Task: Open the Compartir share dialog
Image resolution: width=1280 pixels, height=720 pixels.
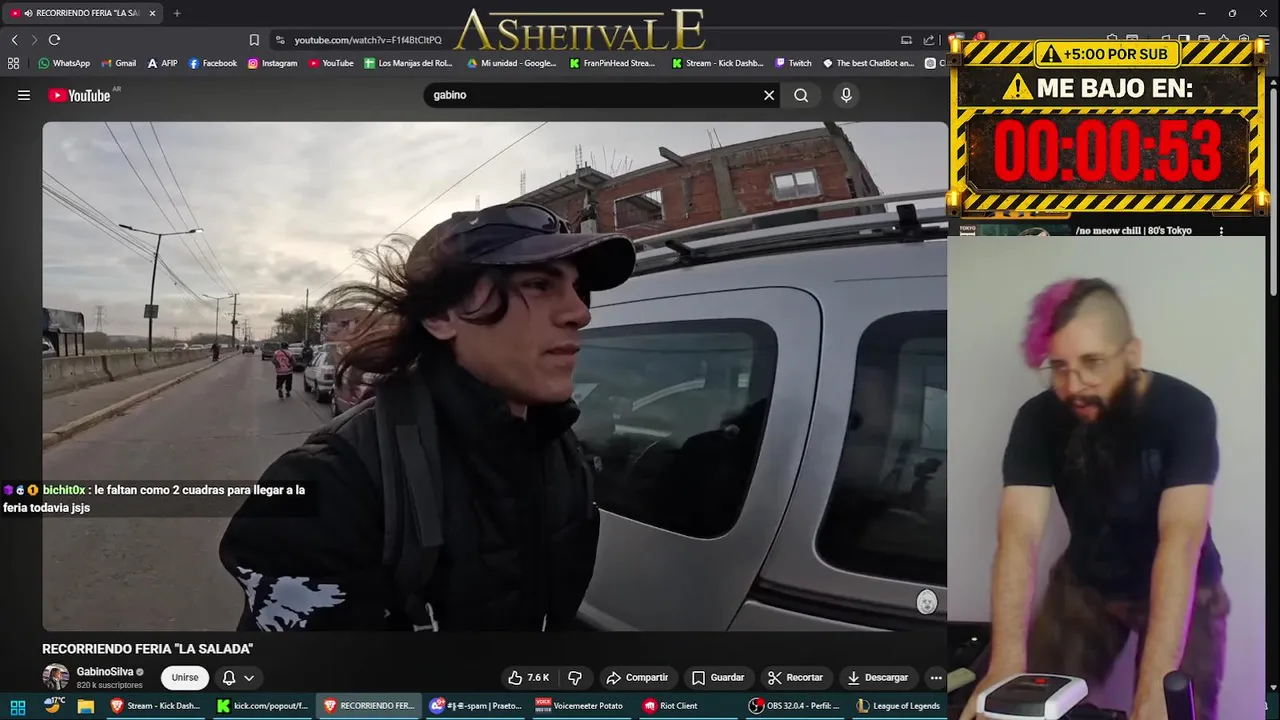Action: click(x=637, y=677)
